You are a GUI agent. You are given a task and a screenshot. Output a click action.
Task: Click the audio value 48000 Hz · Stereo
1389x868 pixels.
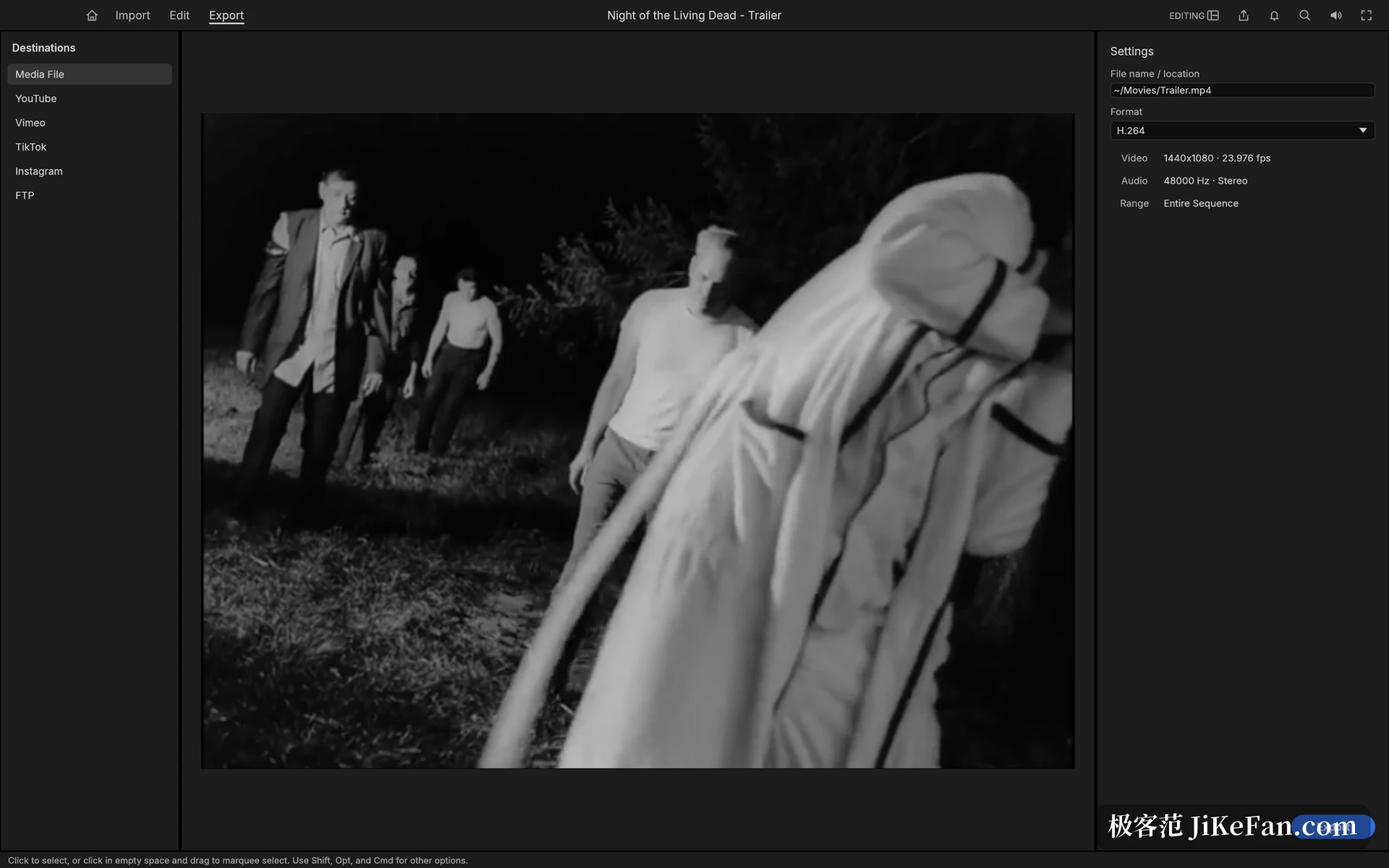click(1205, 181)
